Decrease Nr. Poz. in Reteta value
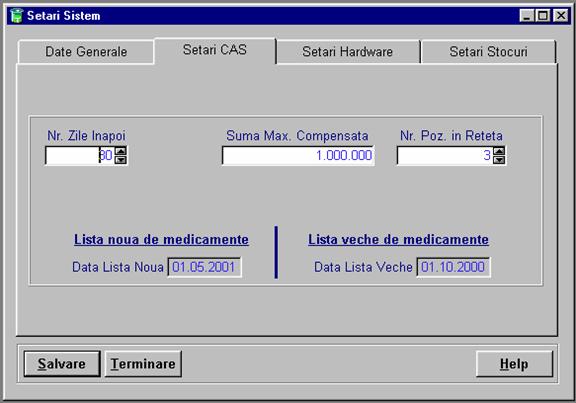The image size is (576, 403). click(x=499, y=160)
